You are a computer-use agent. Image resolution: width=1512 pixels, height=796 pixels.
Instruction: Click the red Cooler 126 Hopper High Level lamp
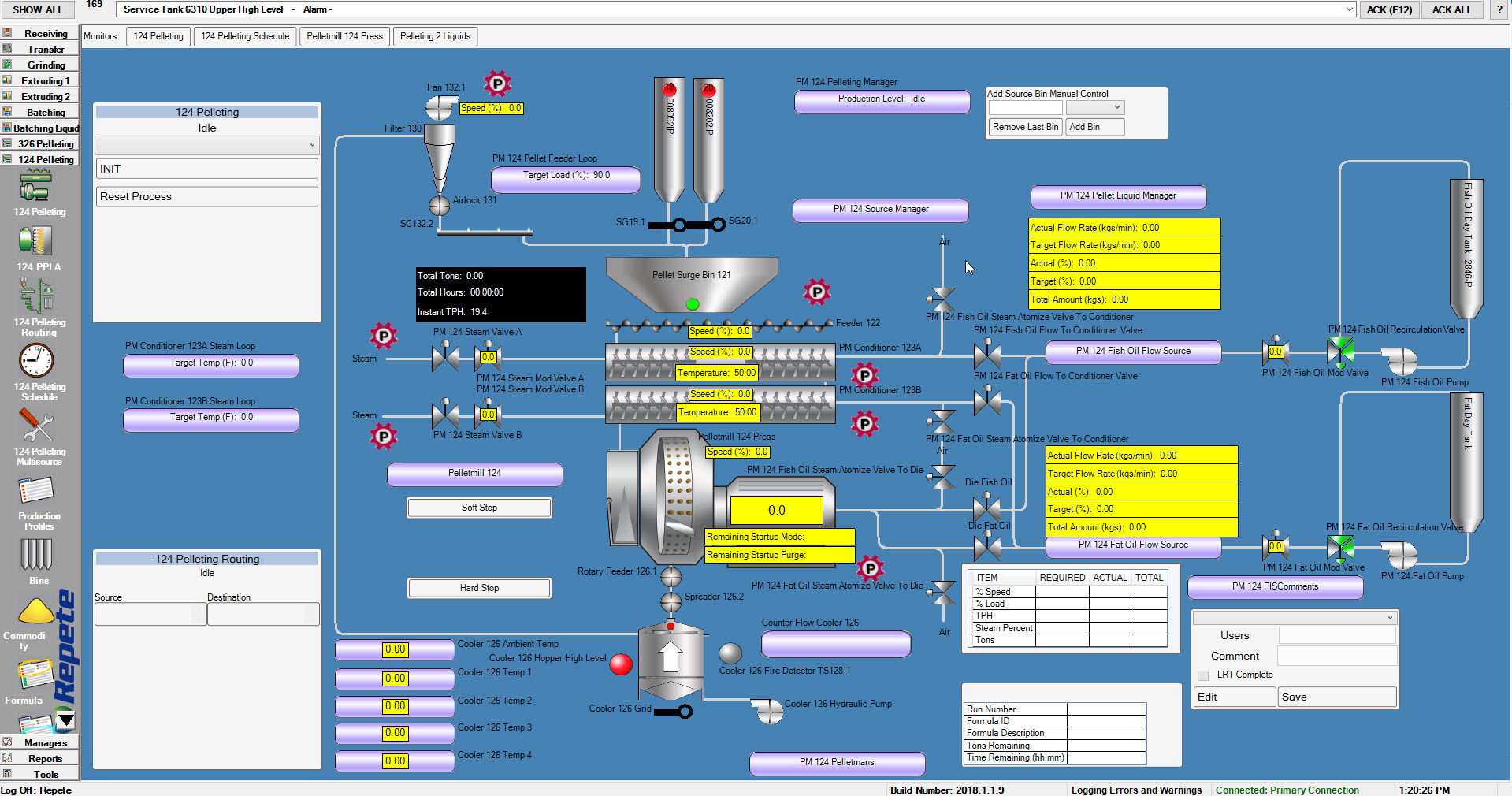[x=620, y=665]
